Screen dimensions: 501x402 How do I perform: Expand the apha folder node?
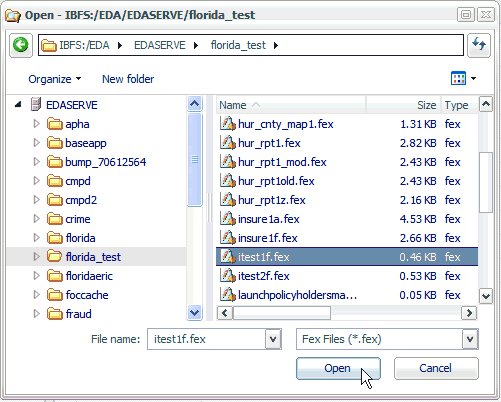(x=36, y=124)
